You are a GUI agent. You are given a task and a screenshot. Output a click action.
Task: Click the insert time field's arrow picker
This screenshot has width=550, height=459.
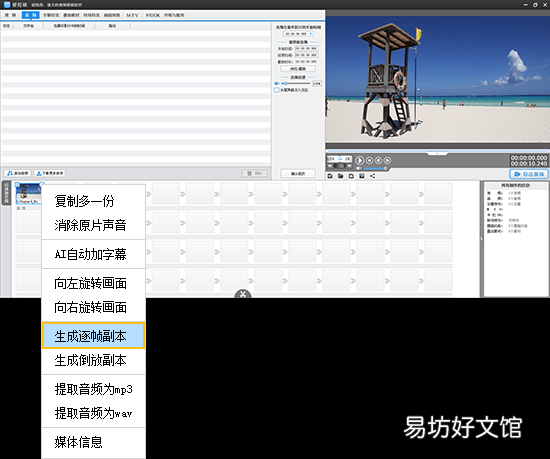(311, 34)
